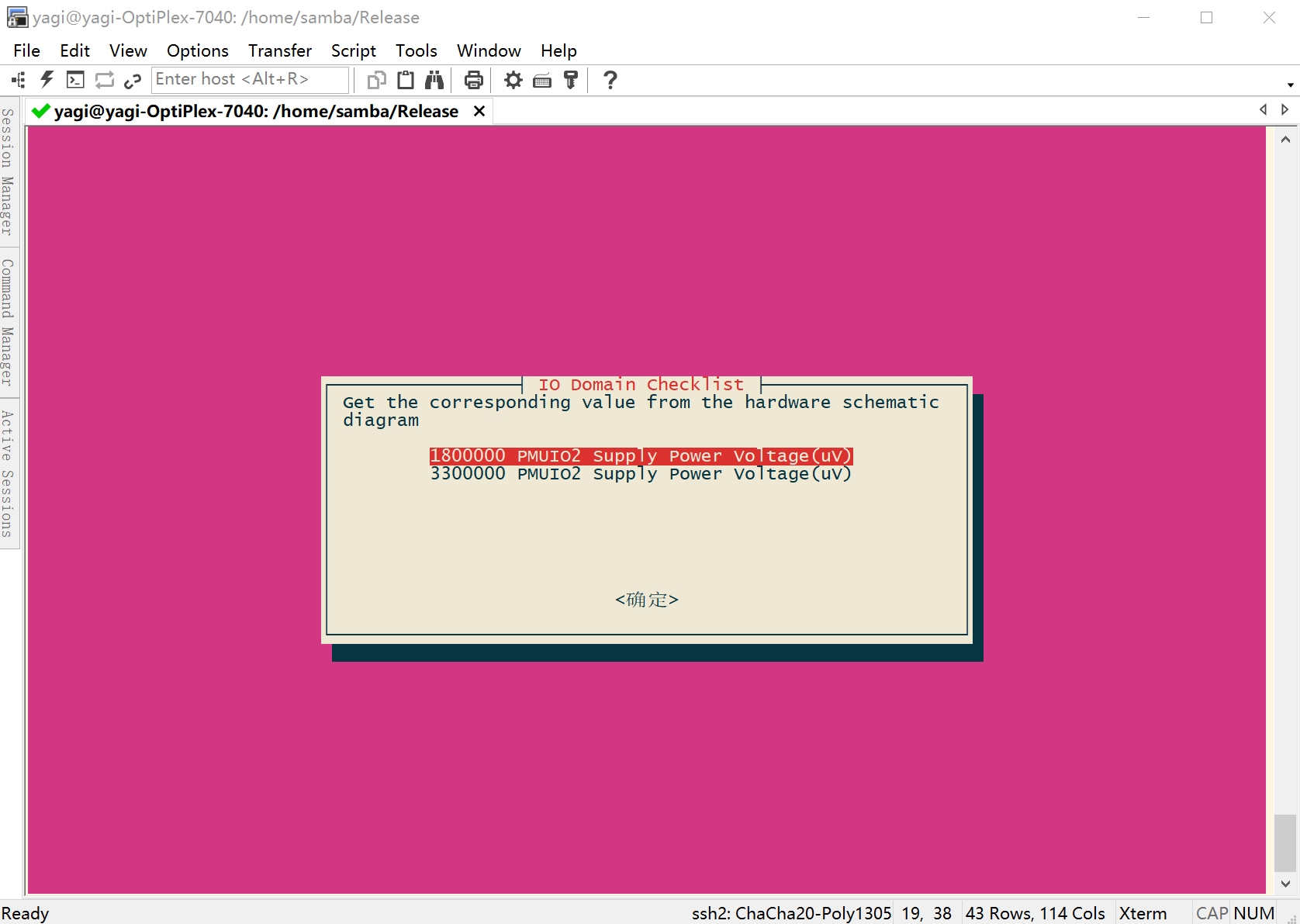Viewport: 1300px width, 924px height.
Task: Click the Help question mark icon
Action: (x=610, y=80)
